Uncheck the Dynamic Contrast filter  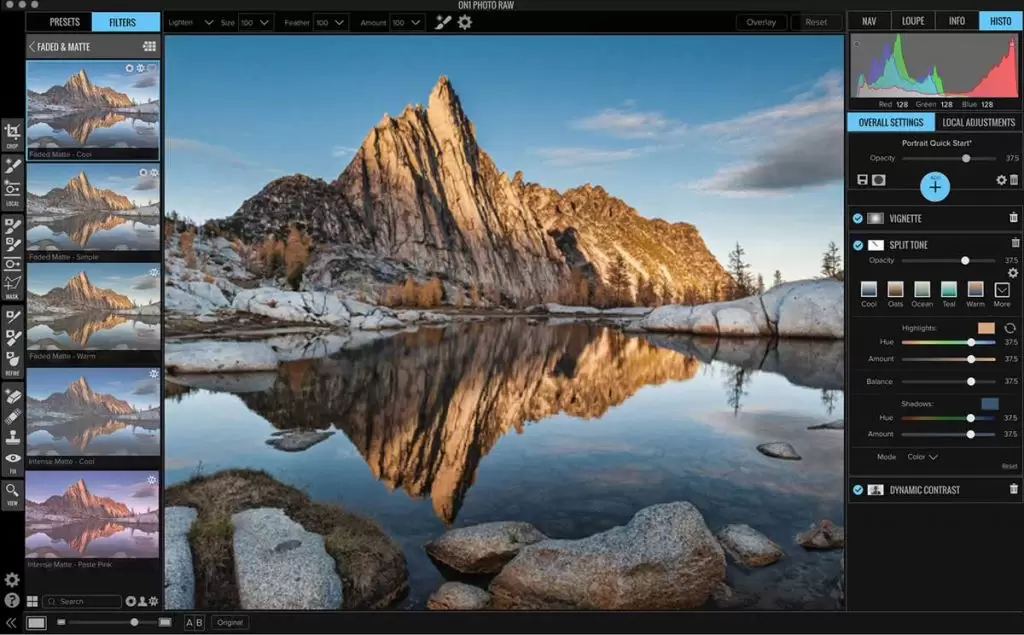click(x=858, y=490)
